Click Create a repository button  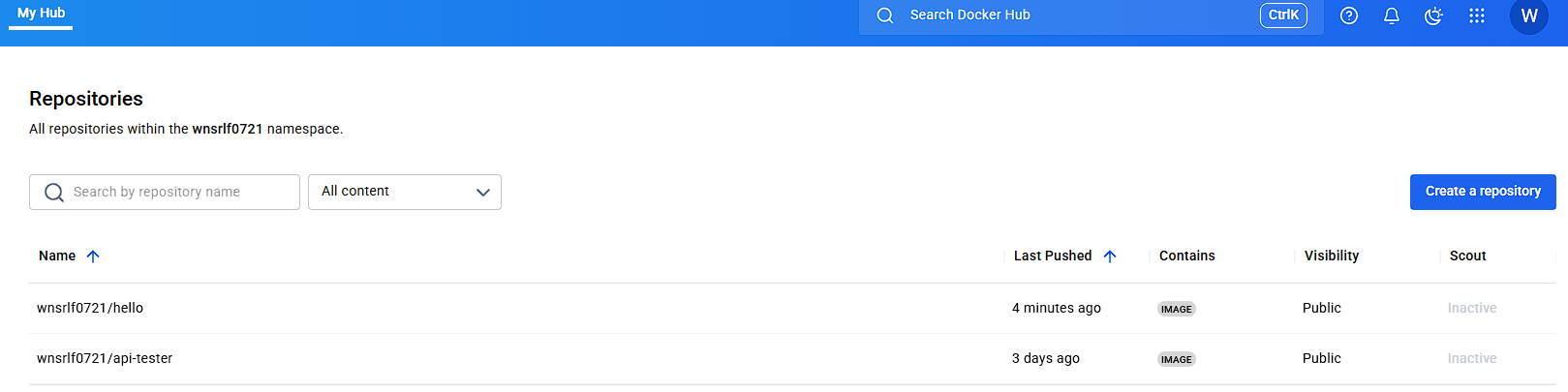tap(1483, 192)
